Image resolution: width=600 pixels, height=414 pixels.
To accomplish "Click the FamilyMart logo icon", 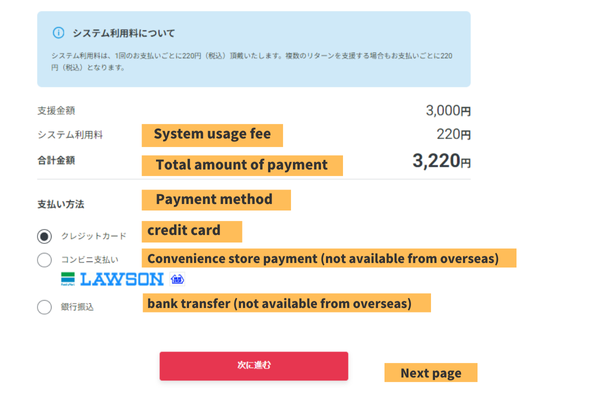I will pos(68,279).
